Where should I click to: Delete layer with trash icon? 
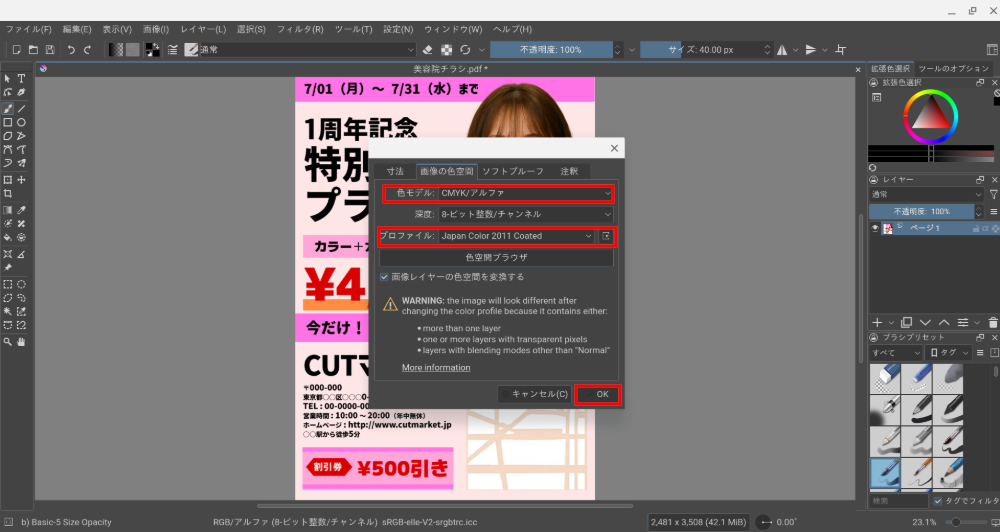tap(992, 323)
